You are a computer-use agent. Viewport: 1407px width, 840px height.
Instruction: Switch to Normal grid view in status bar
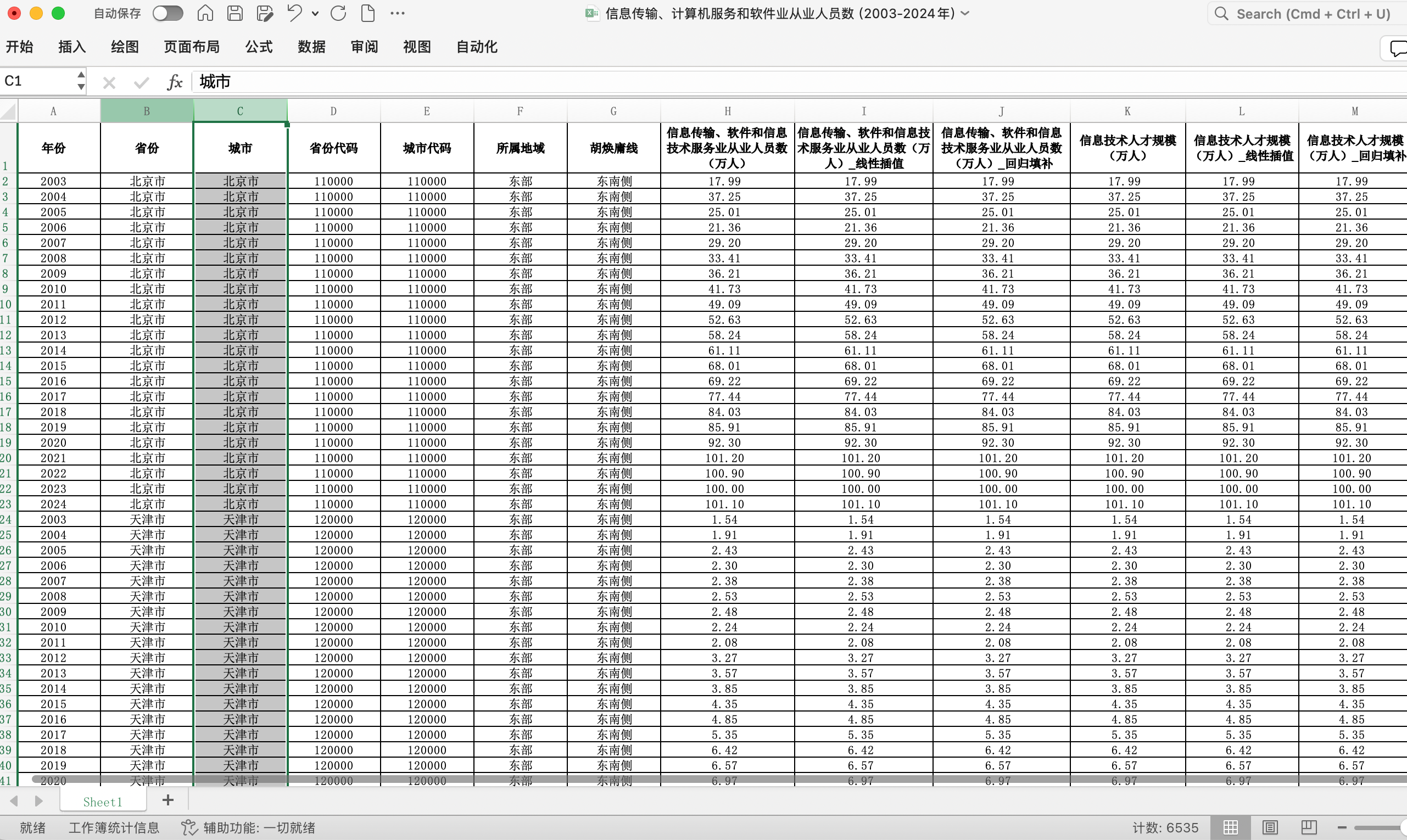click(1230, 827)
